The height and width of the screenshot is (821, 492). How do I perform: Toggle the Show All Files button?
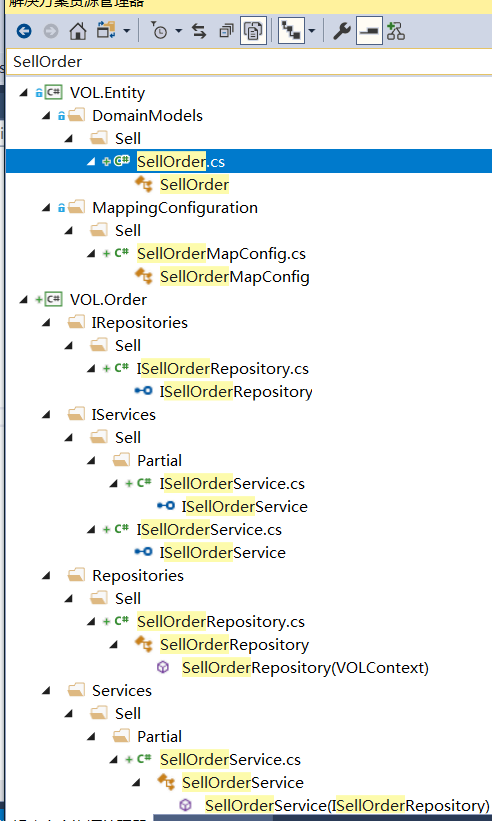253,31
